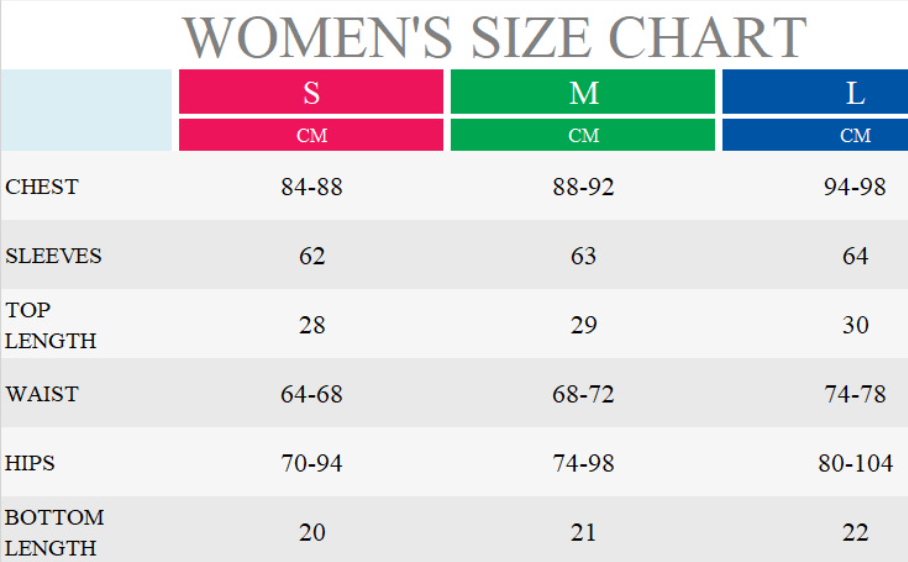Click the CM unit under size M
Screen dimensions: 908x562
point(583,135)
